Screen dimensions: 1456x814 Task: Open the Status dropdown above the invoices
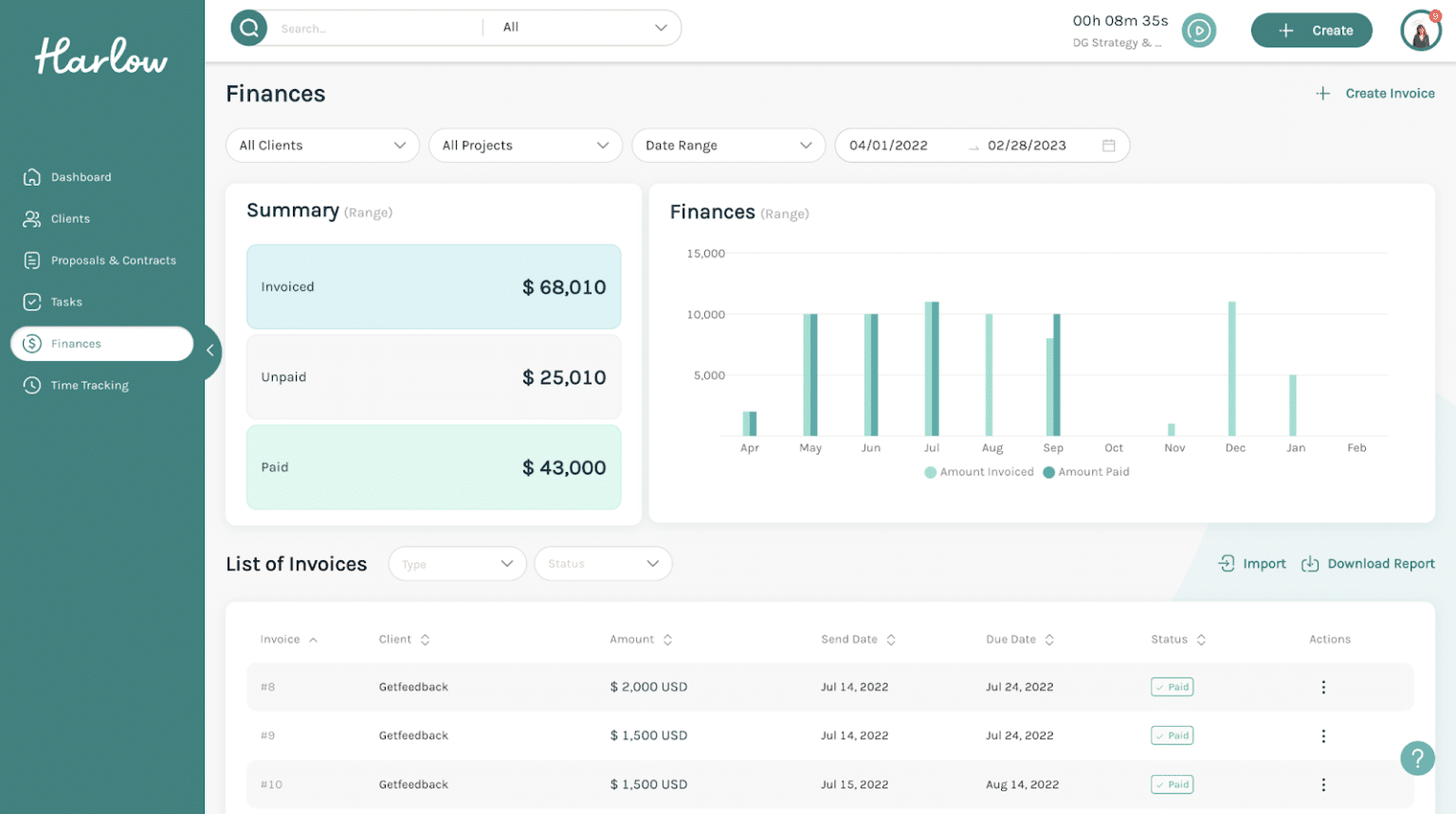603,563
